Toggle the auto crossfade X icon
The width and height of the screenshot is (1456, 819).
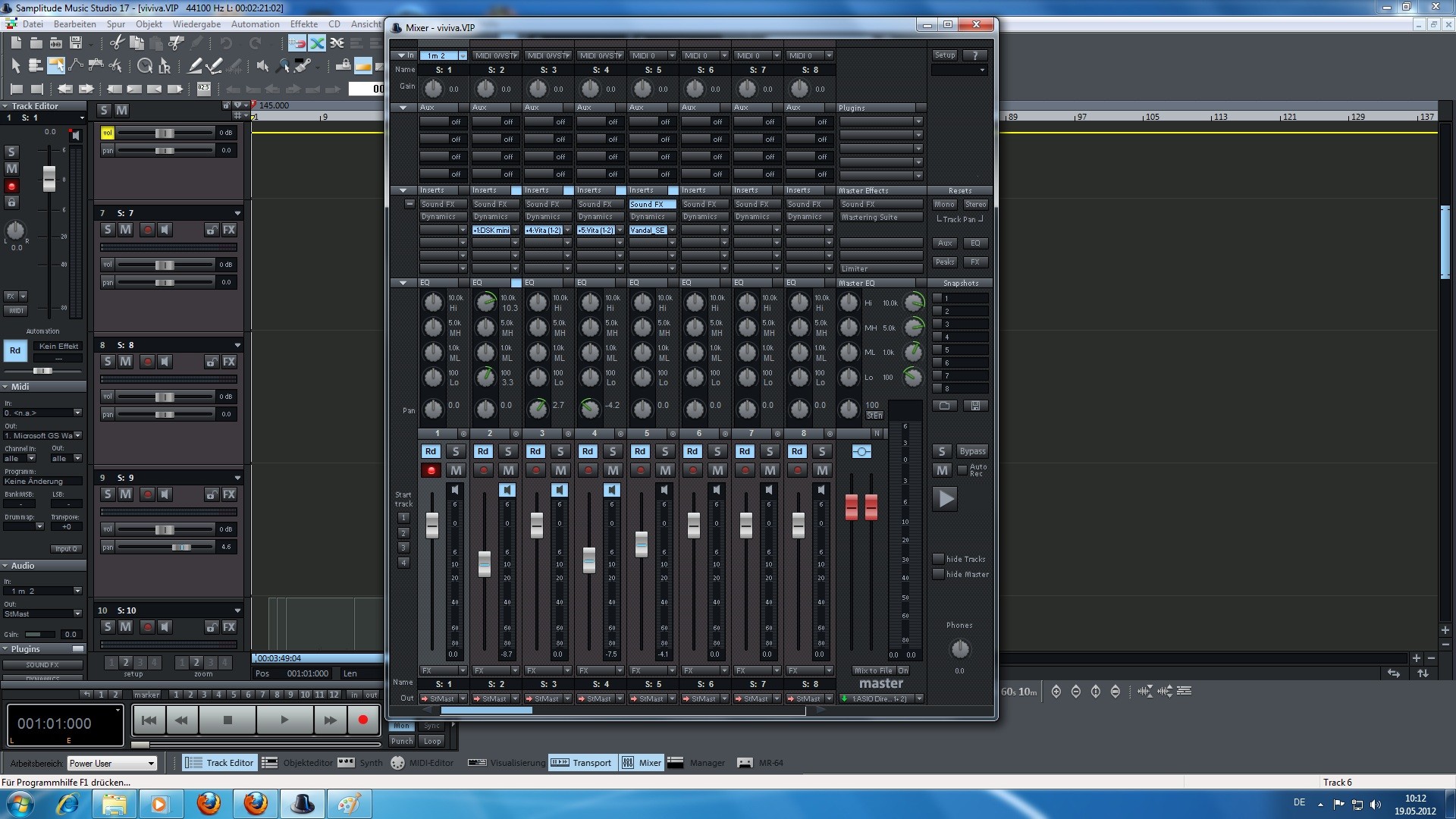(x=317, y=43)
